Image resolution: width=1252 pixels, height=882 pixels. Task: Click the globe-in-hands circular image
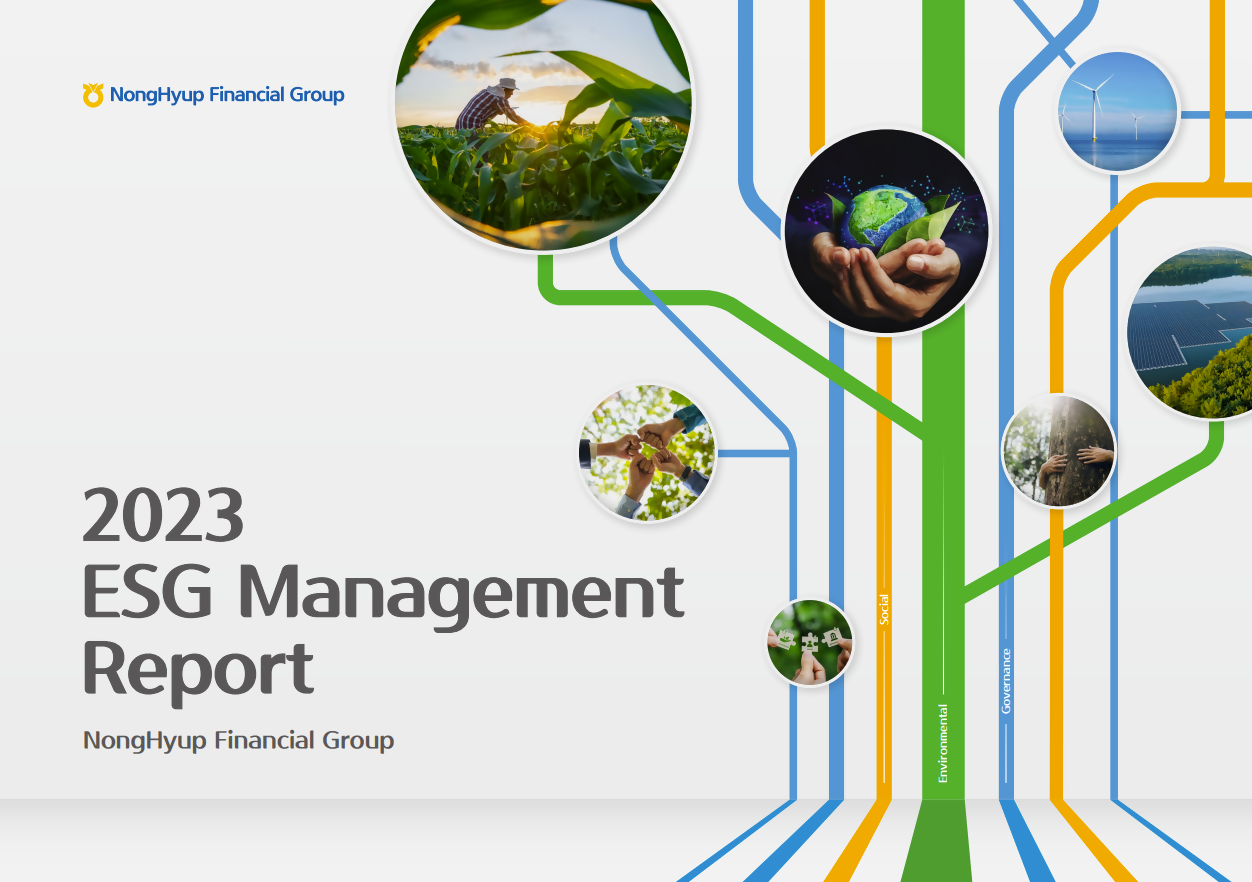coord(888,232)
